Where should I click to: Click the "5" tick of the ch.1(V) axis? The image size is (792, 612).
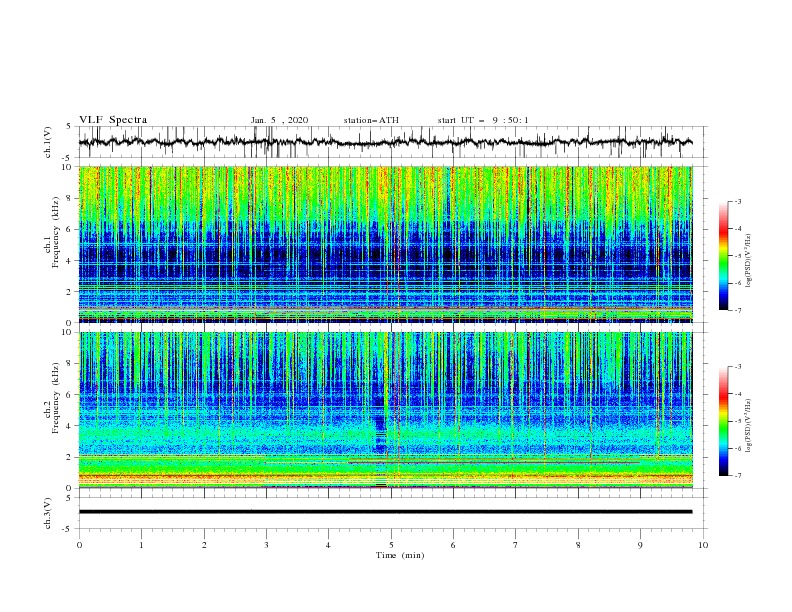coord(70,126)
